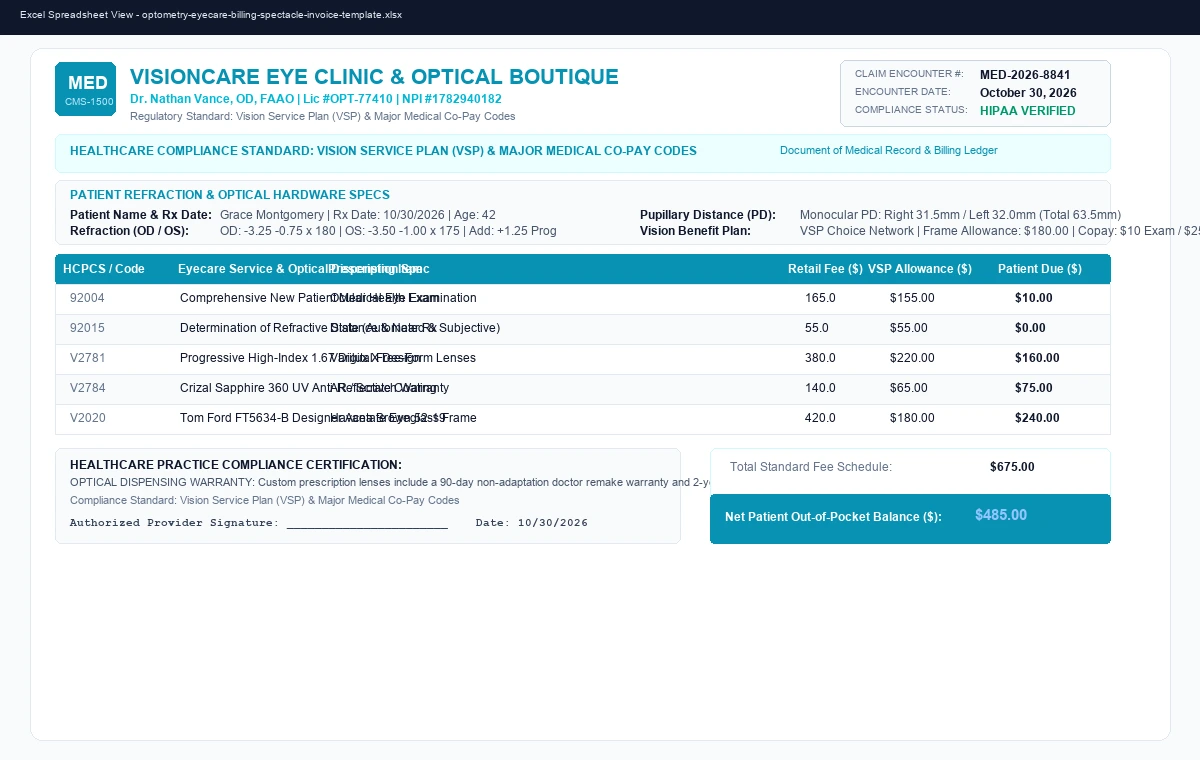Click the Crizal Sapphire 360 UV coating cell

click(x=308, y=388)
